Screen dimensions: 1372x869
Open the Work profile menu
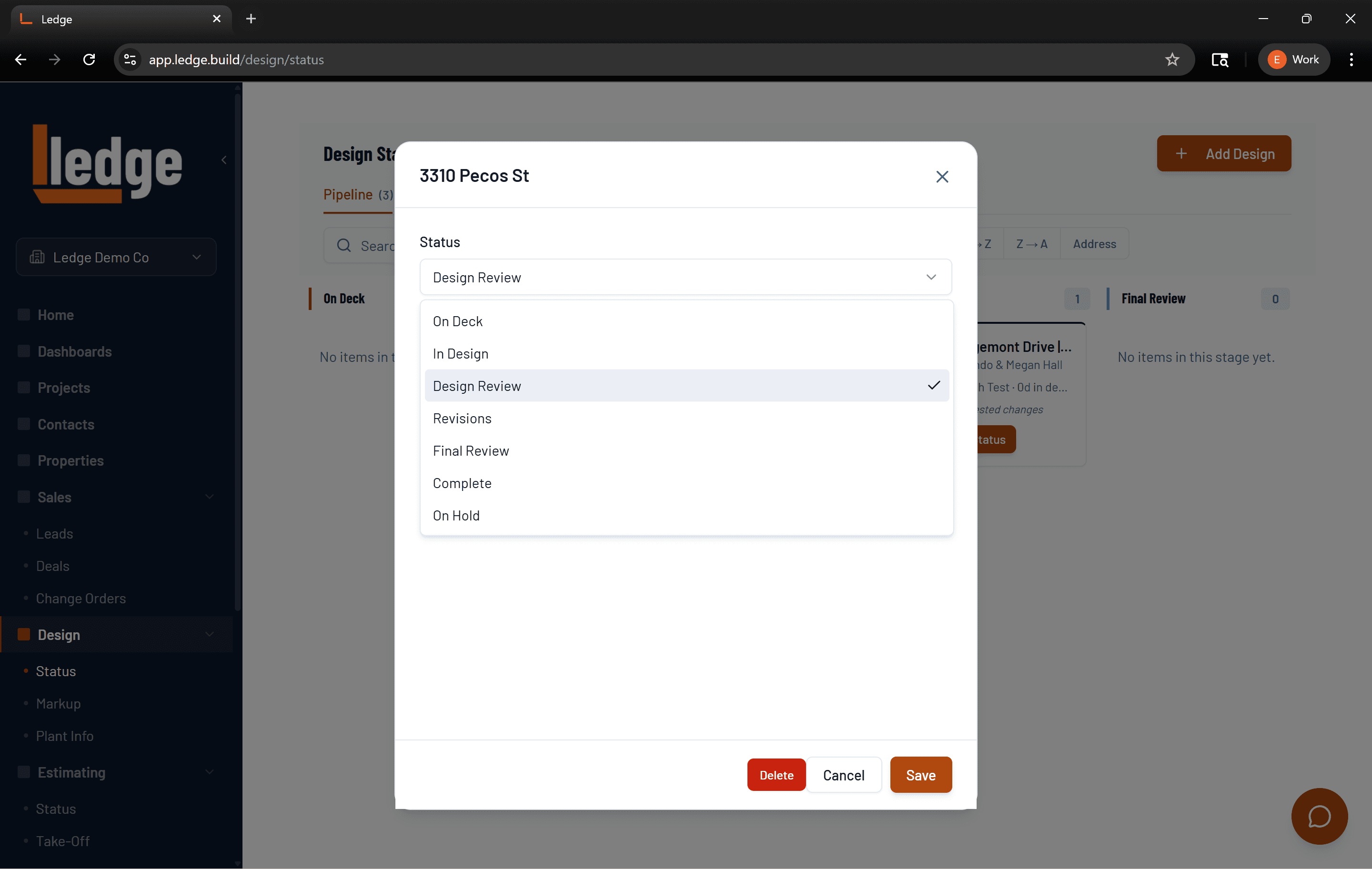click(x=1293, y=59)
